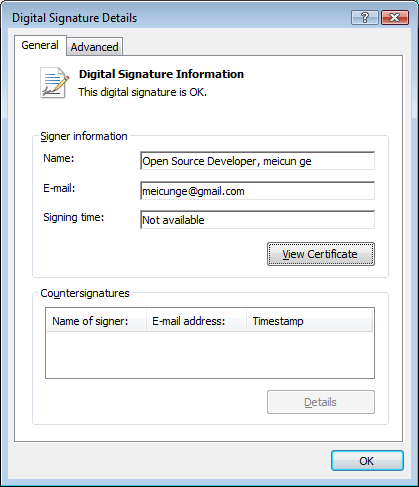Click the Countersignatures group label

coord(85,293)
